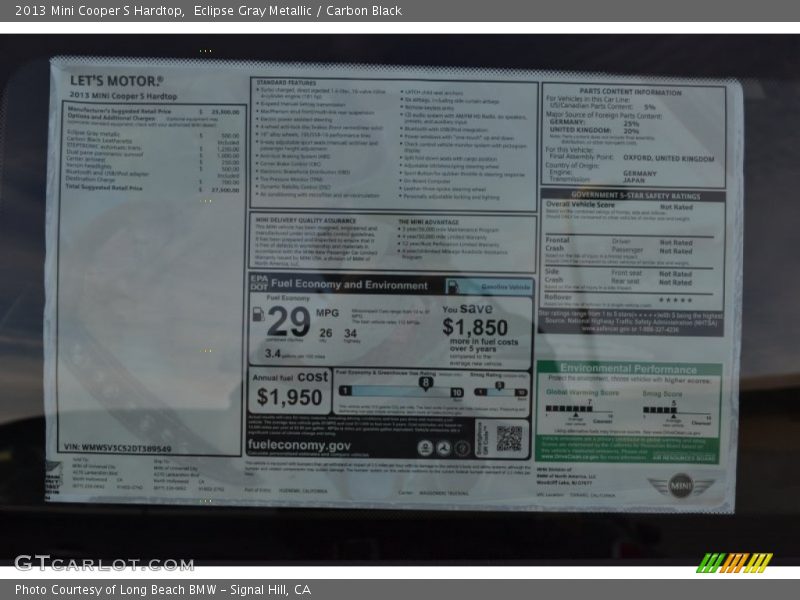Click 'GOVERNMENT 5-STAR SAFETY RATINGS' heading
Viewport: 800px width, 600px height.
coord(635,195)
